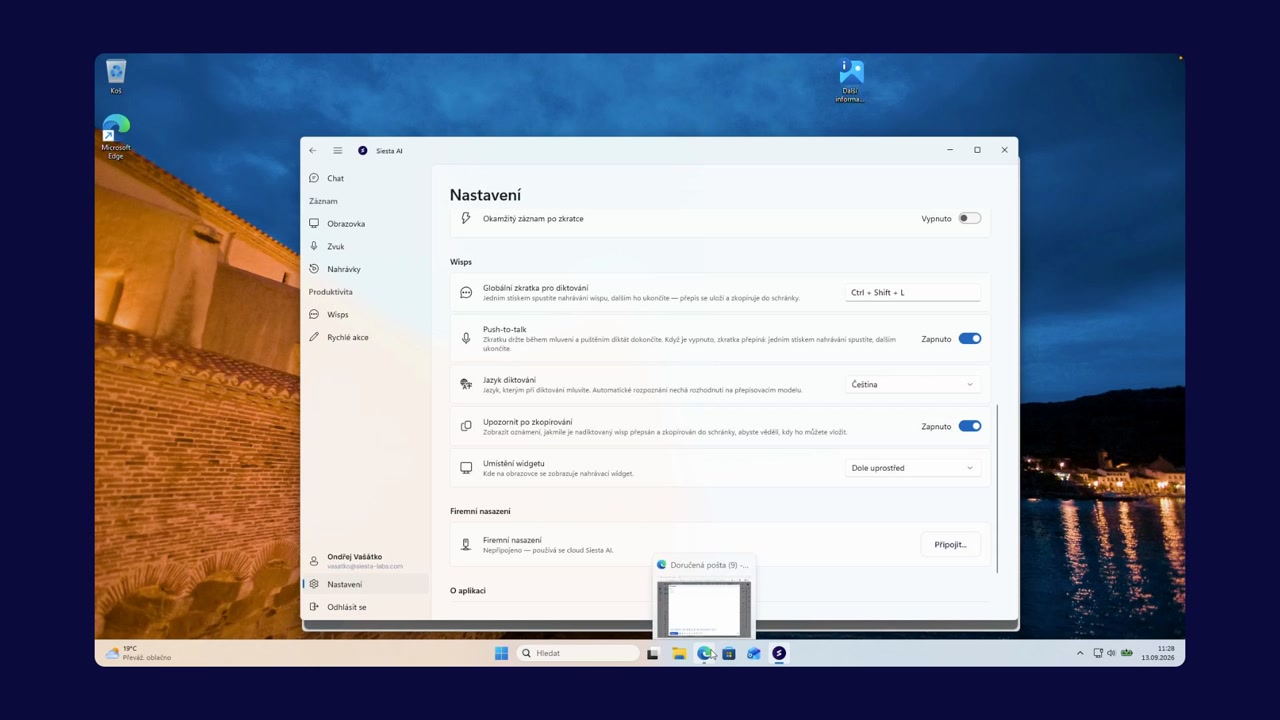This screenshot has height=720, width=1280.
Task: Open Další informace desktop icon
Action: point(851,81)
